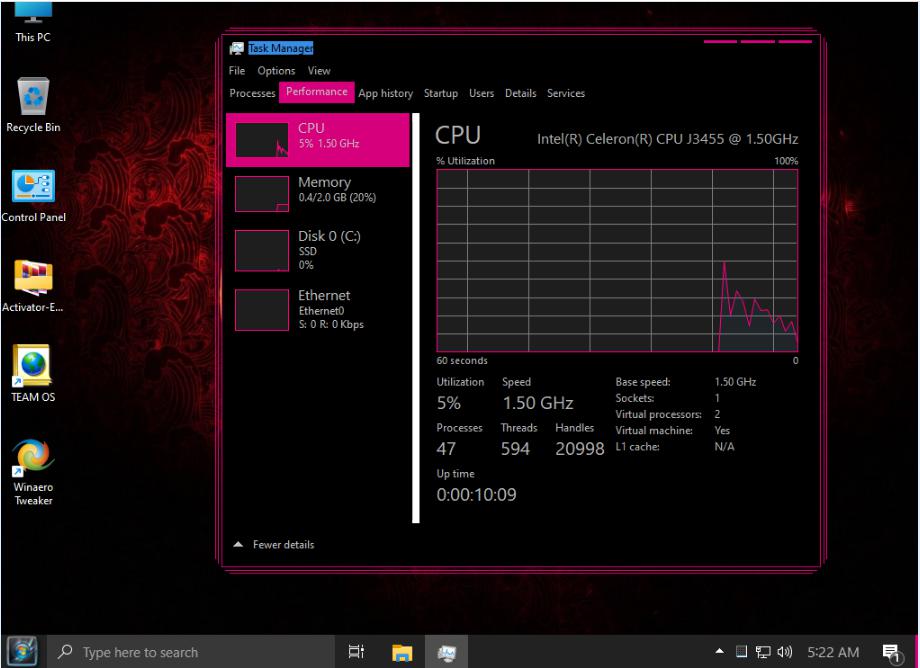Switch to the Processes tab
The width and height of the screenshot is (920, 668).
[251, 93]
